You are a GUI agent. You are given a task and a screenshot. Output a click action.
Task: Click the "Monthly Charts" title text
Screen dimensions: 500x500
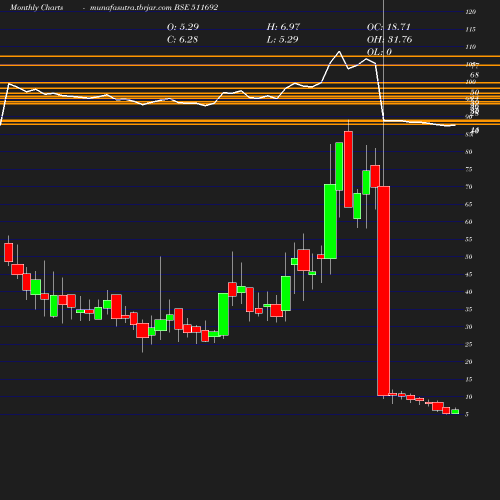click(37, 7)
